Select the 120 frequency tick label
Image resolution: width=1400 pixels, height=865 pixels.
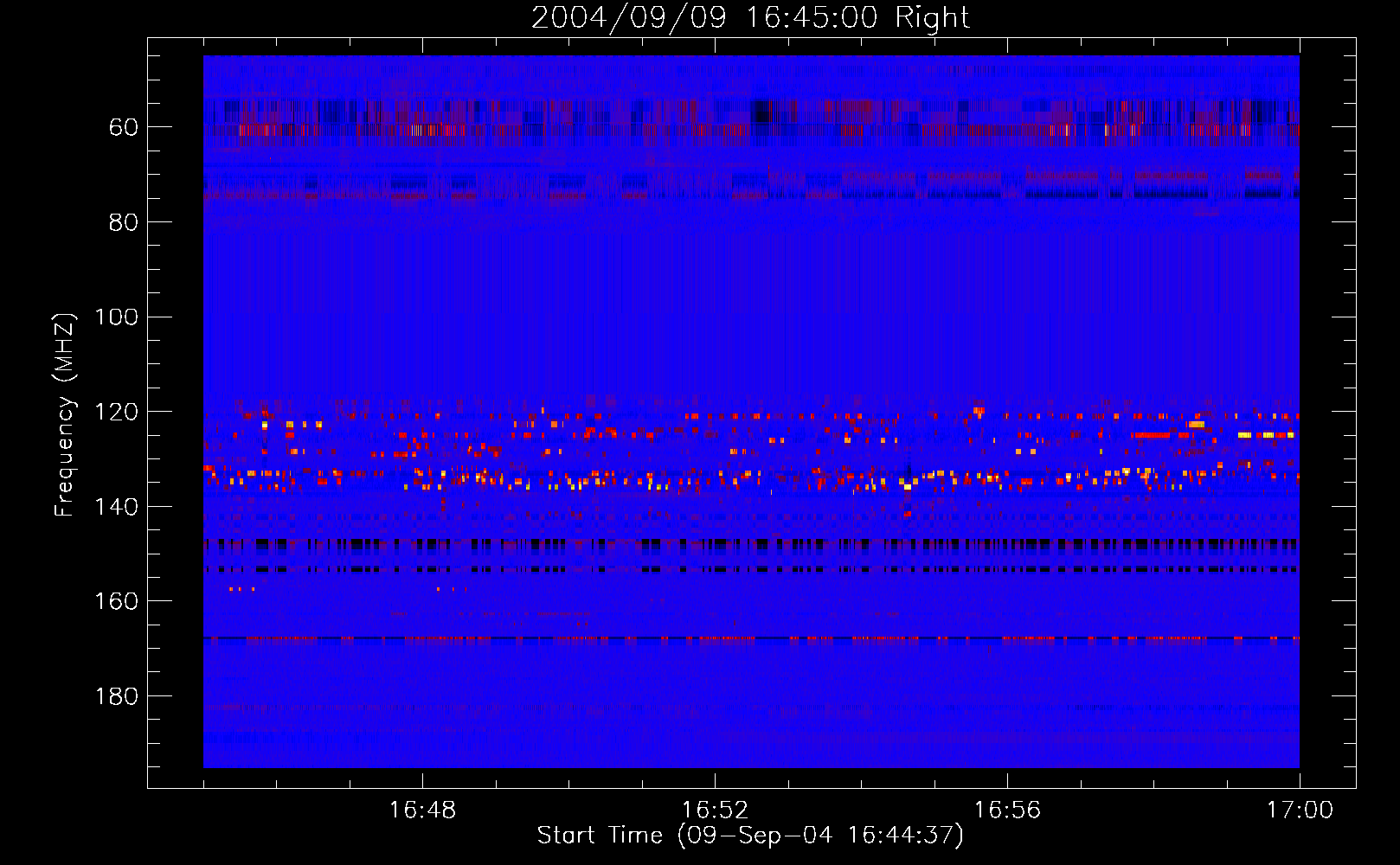point(117,413)
